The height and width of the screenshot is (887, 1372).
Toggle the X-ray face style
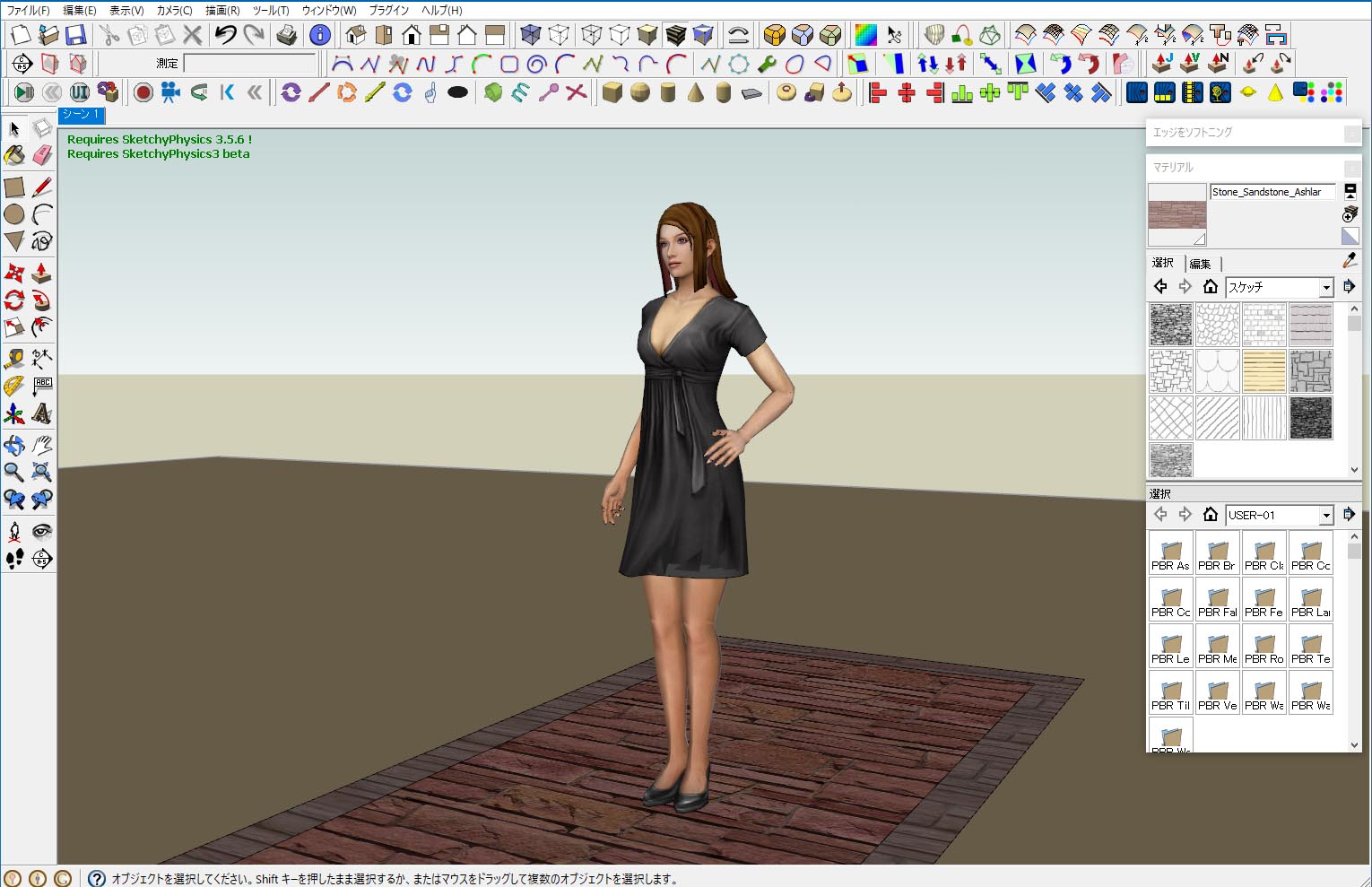531,35
